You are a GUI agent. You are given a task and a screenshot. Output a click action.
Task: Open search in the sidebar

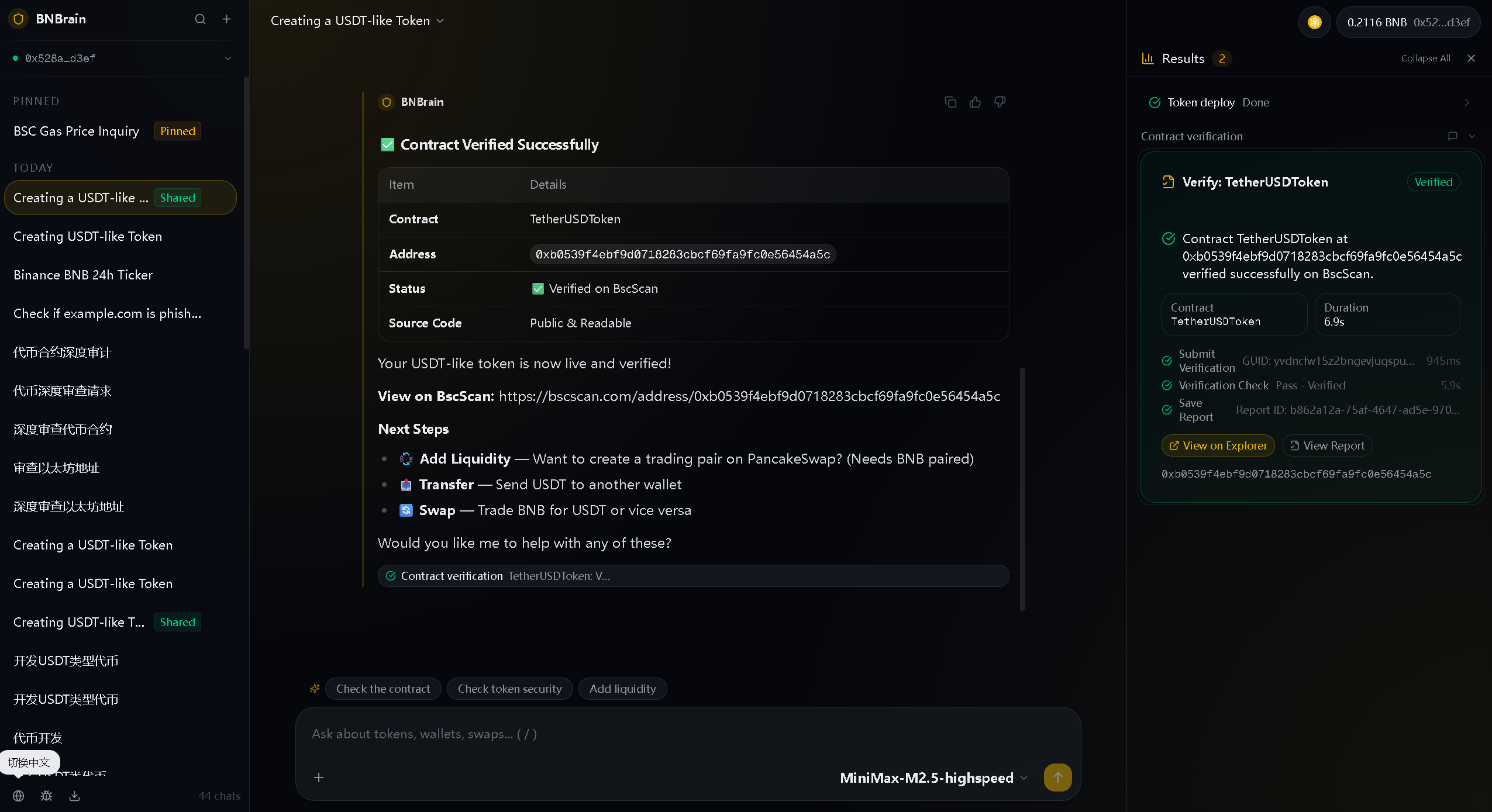tap(200, 19)
